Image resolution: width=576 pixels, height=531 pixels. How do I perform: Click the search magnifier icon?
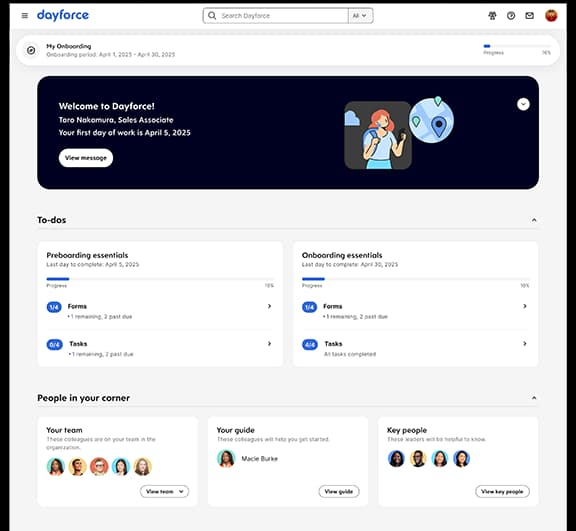212,15
